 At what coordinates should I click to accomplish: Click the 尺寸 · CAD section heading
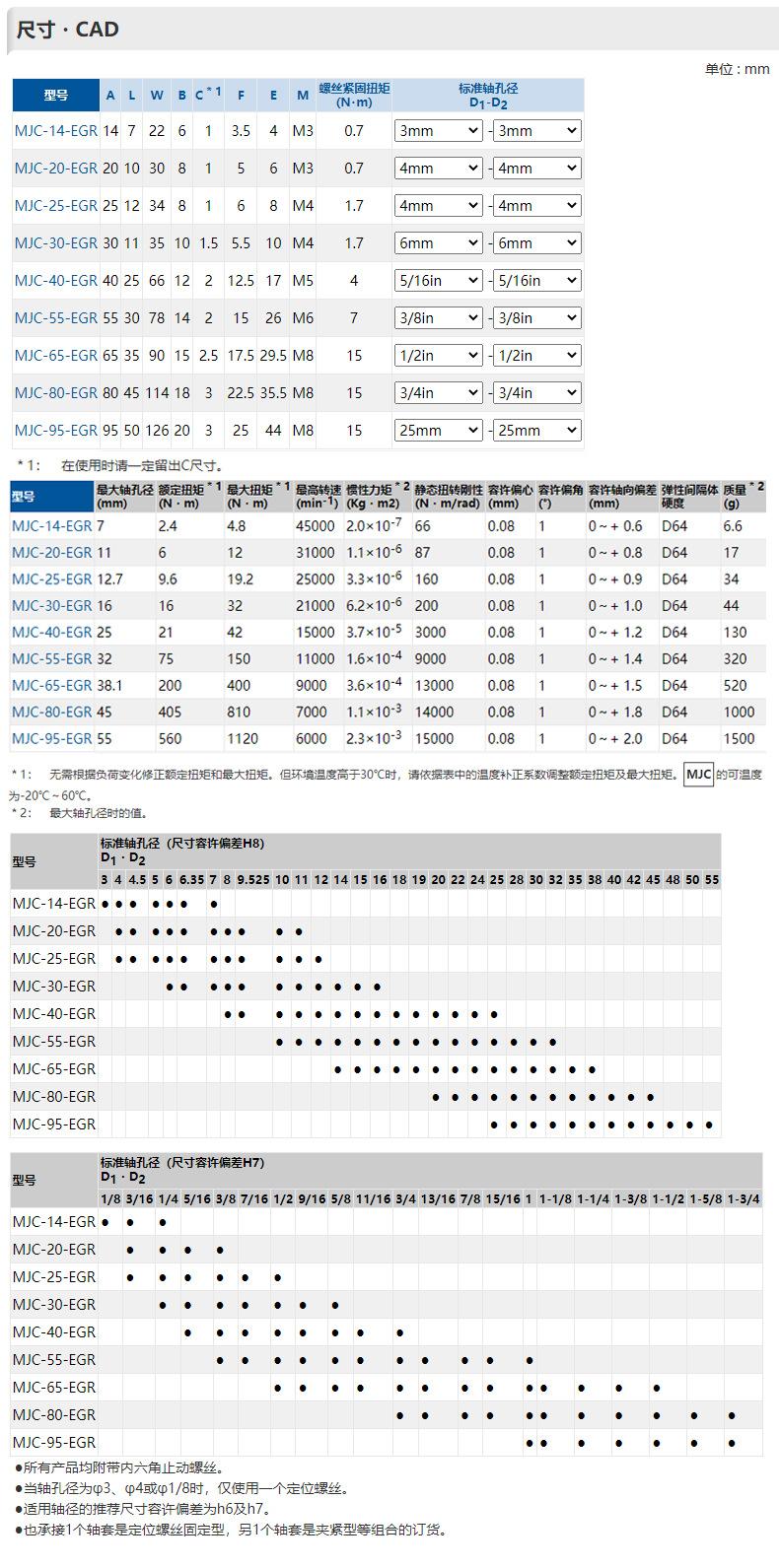pos(67,30)
